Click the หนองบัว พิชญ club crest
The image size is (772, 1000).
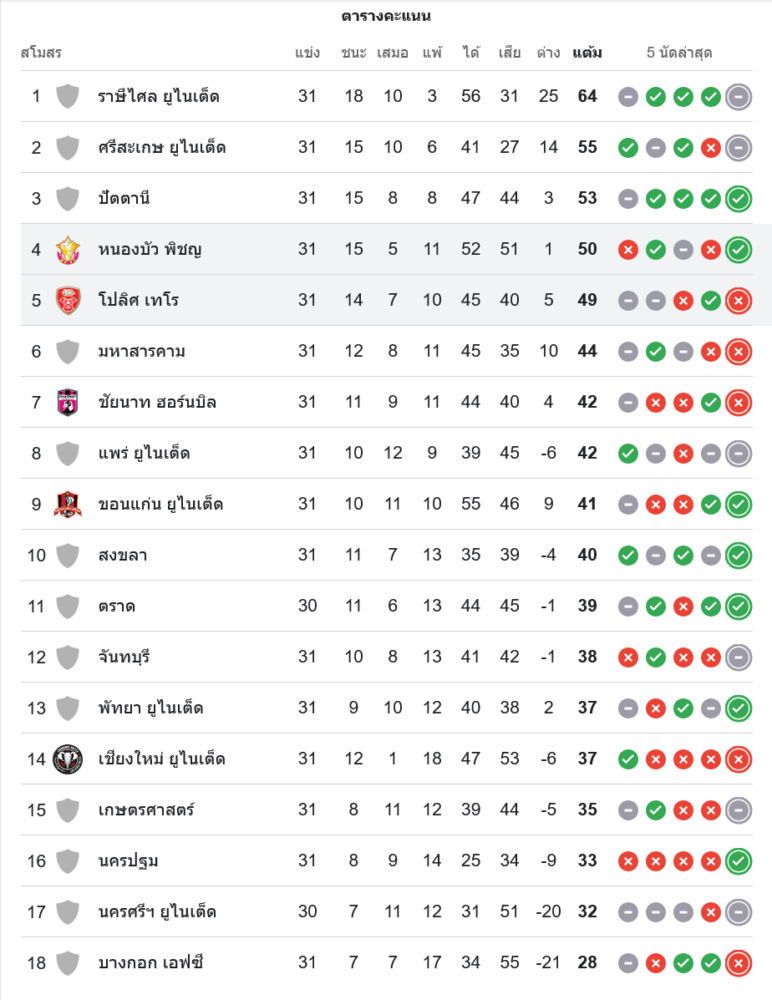67,249
